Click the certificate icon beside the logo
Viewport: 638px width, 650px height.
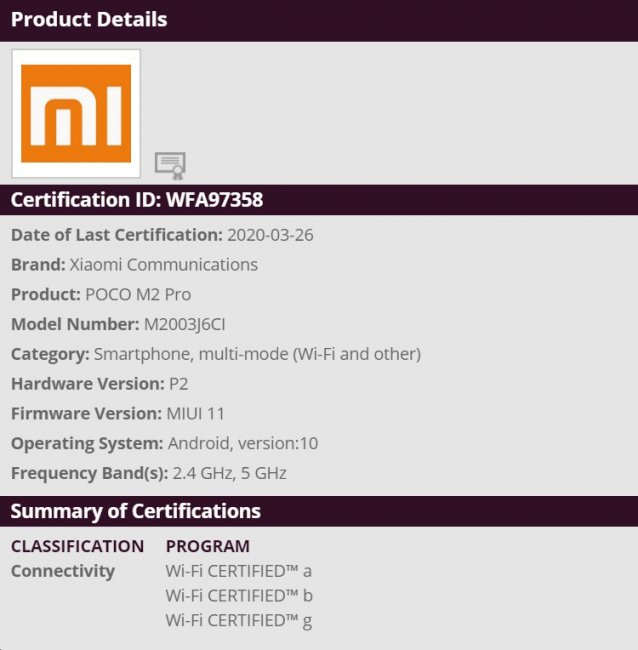pos(170,165)
